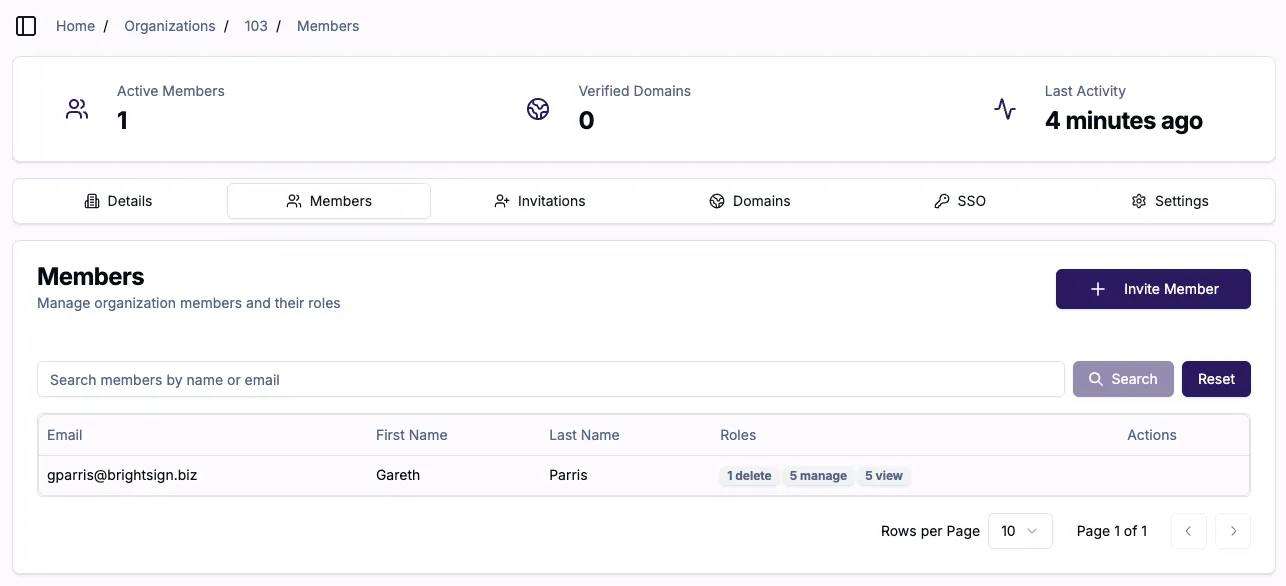The image size is (1286, 586).
Task: Click the 5 manage role badge
Action: (x=818, y=476)
